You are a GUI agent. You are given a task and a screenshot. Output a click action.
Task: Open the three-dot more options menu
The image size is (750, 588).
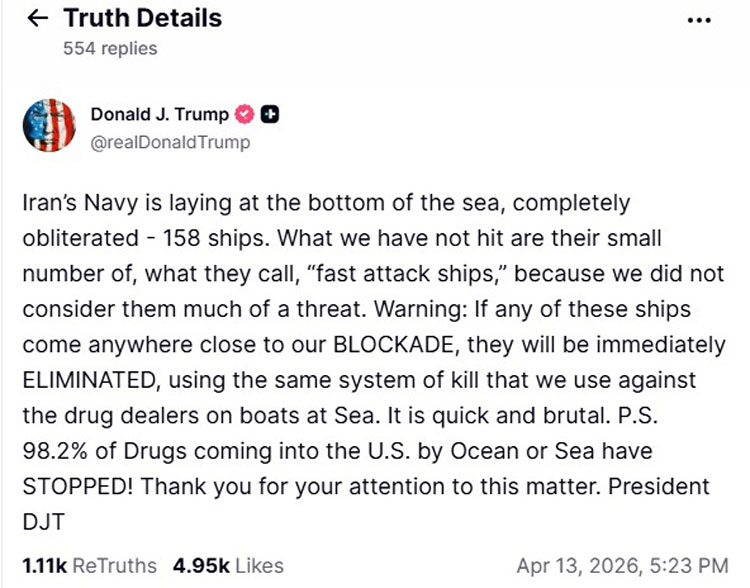click(700, 20)
